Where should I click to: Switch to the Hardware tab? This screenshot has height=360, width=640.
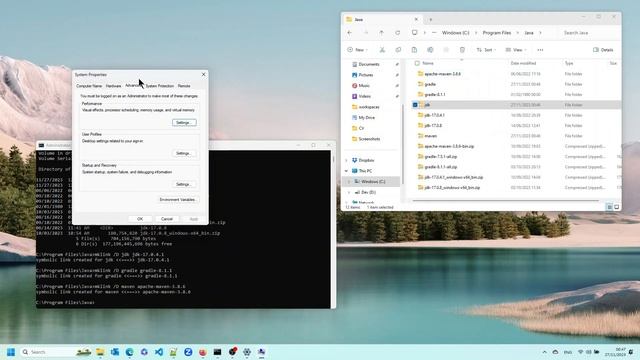[x=113, y=86]
